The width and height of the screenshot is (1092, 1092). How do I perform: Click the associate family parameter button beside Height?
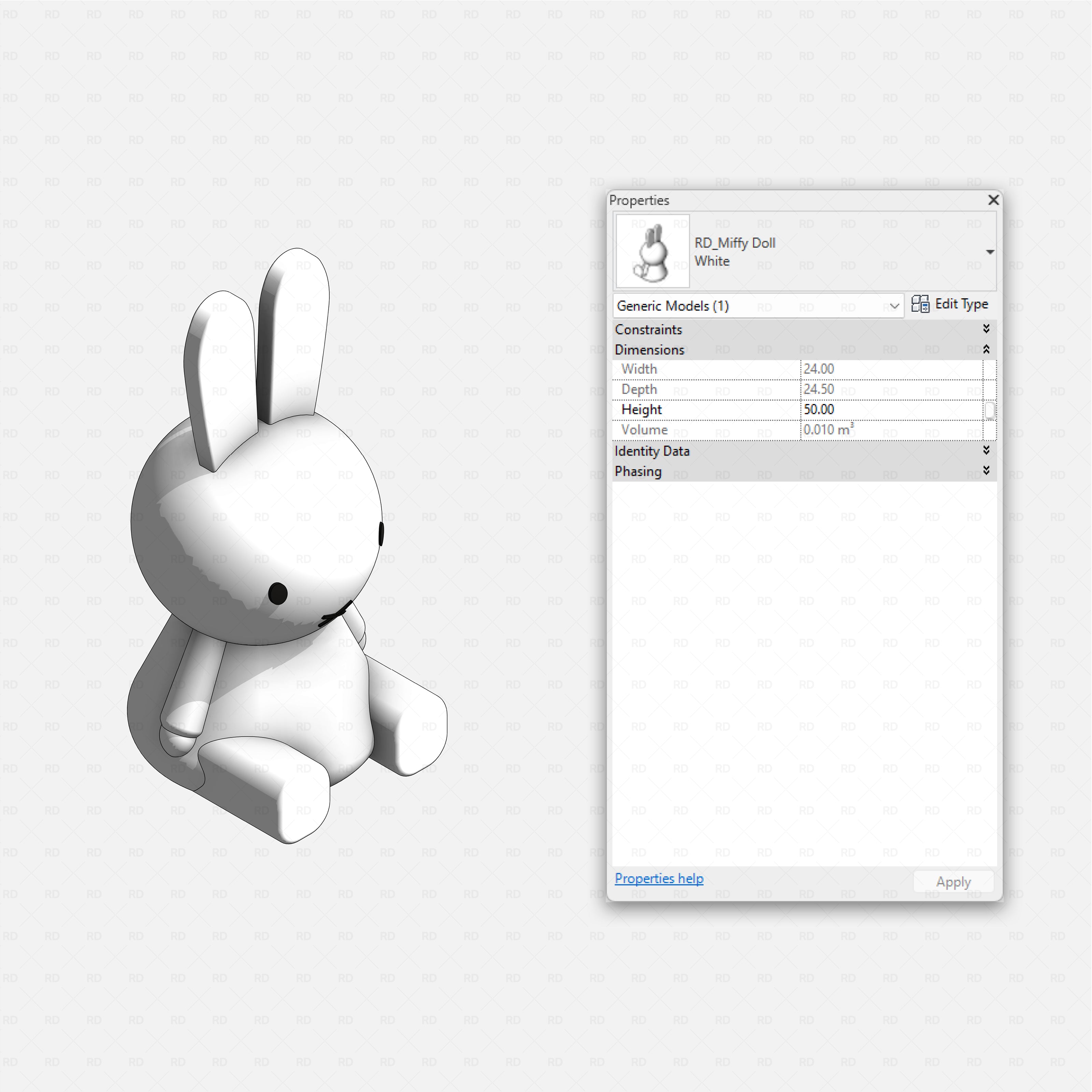990,410
